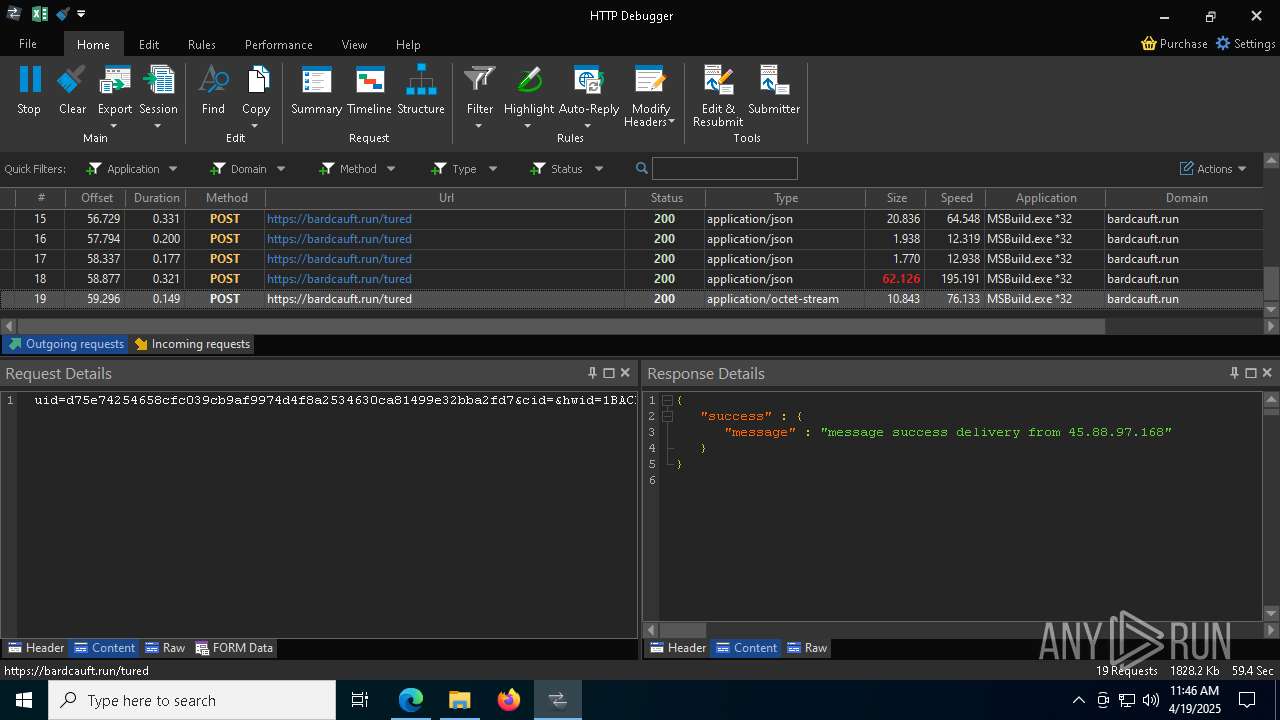Open the Modify Headers tool
1280x720 pixels.
click(650, 96)
